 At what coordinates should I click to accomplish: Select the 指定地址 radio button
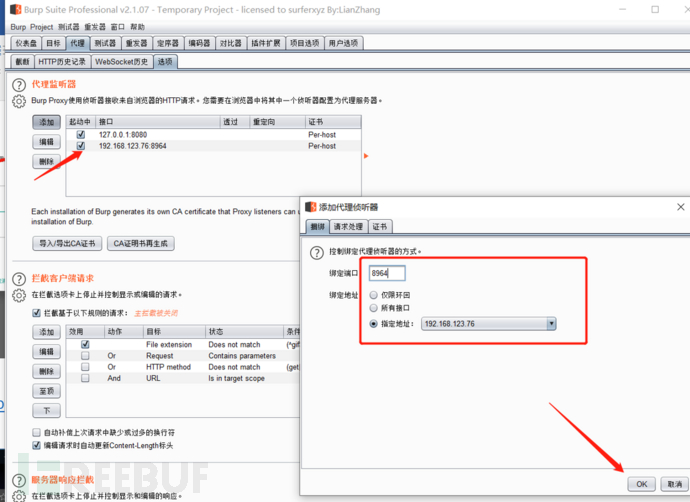coord(374,324)
